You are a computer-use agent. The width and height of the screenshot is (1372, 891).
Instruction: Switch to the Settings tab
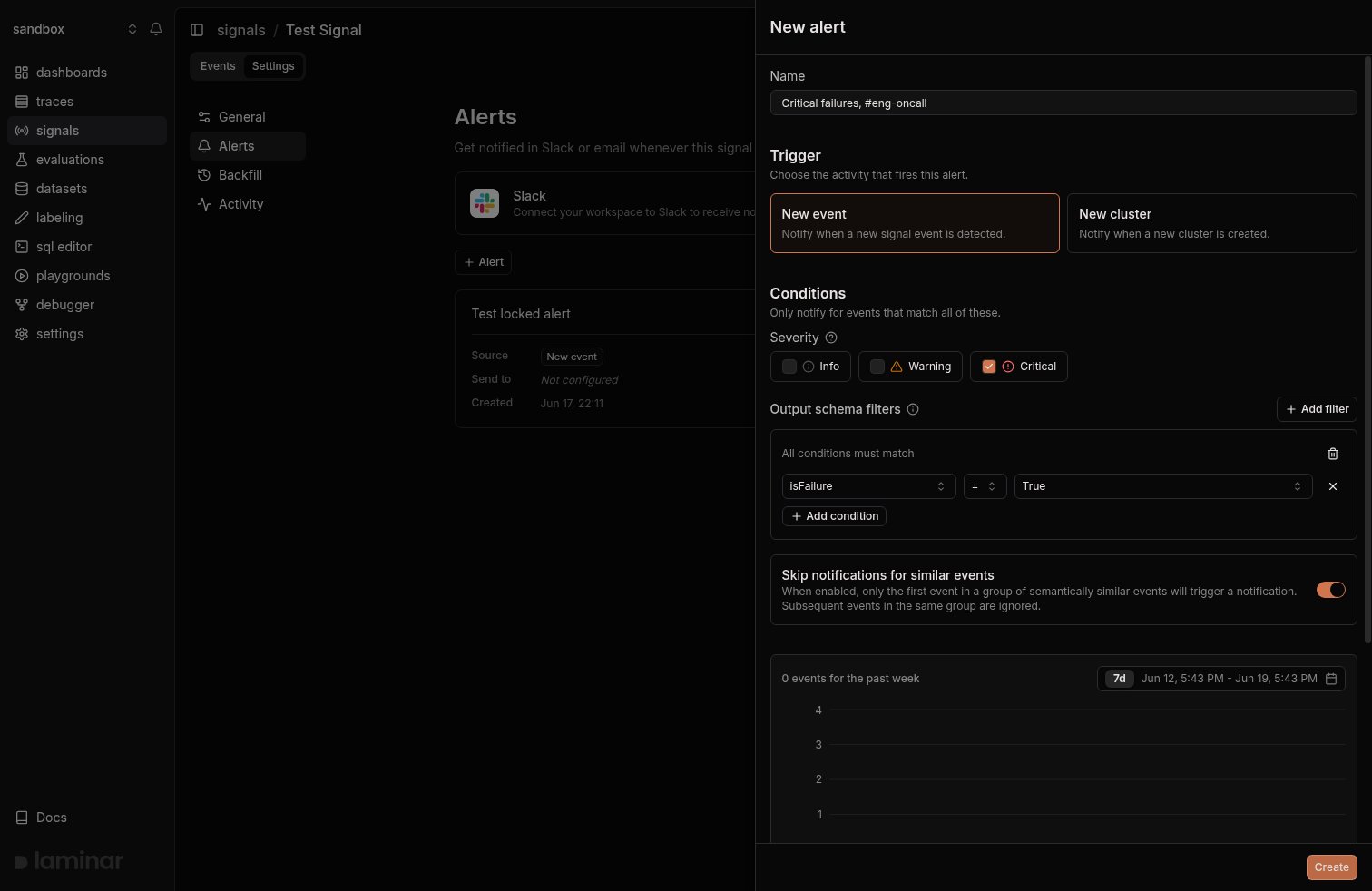point(273,66)
